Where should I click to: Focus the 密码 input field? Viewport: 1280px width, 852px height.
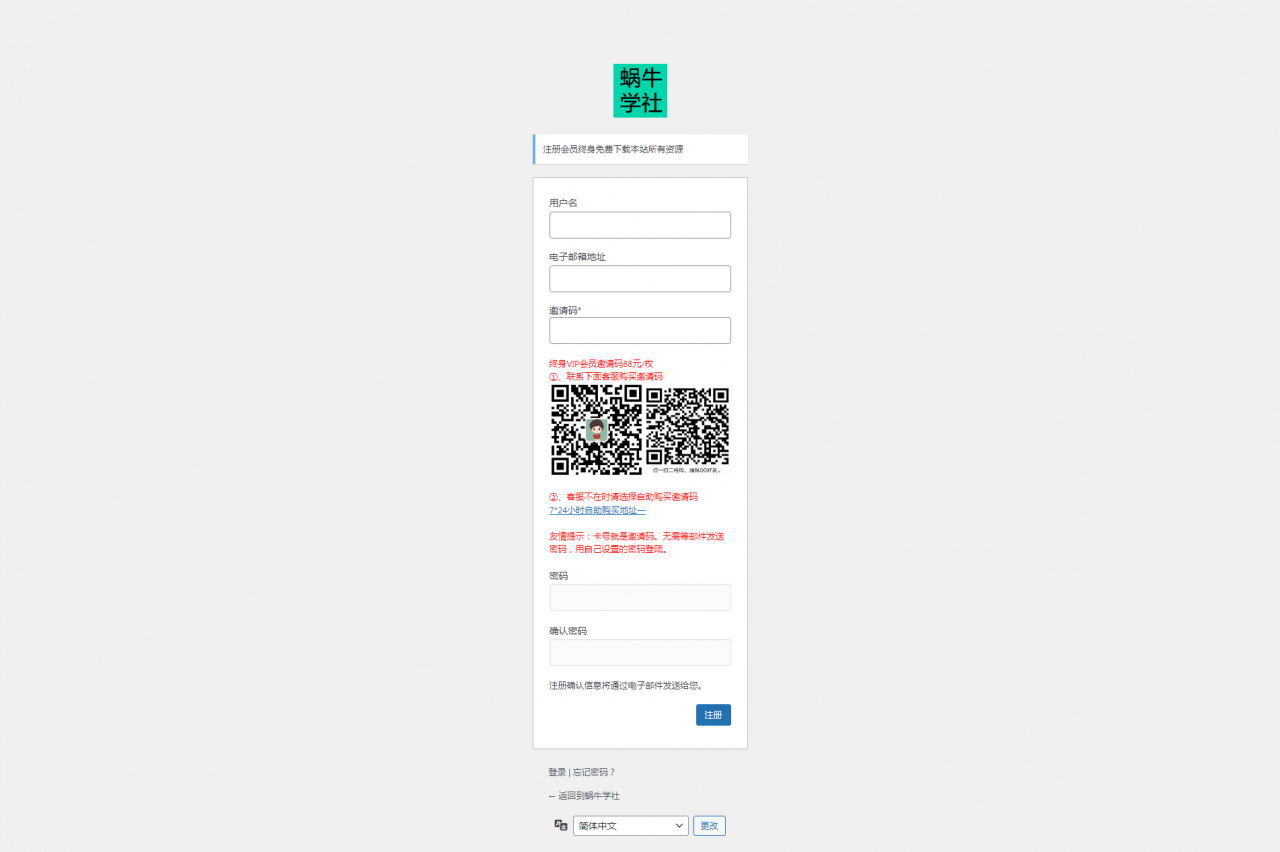[640, 597]
